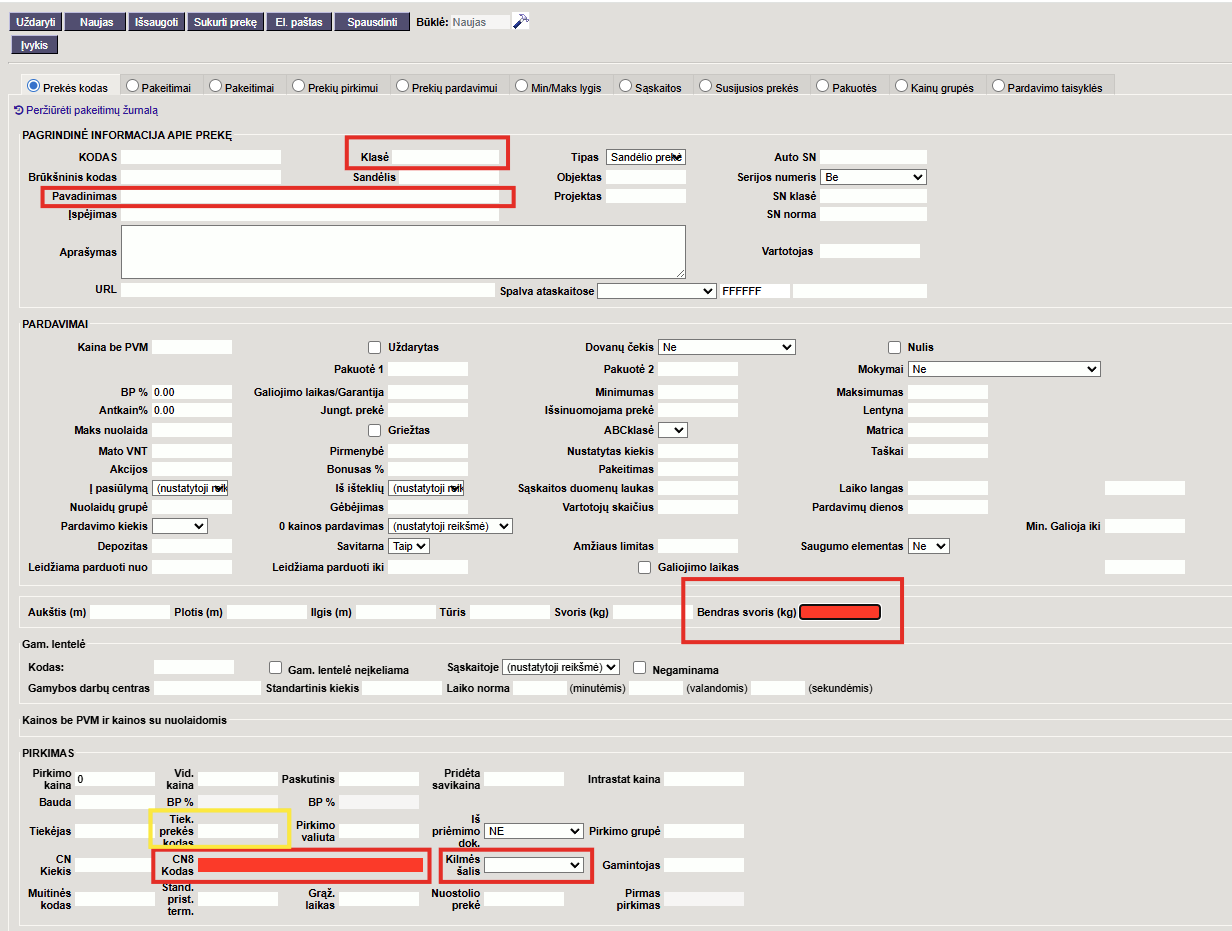This screenshot has width=1232, height=931.
Task: Open the Dovanų čekis dropdown
Action: tap(726, 347)
